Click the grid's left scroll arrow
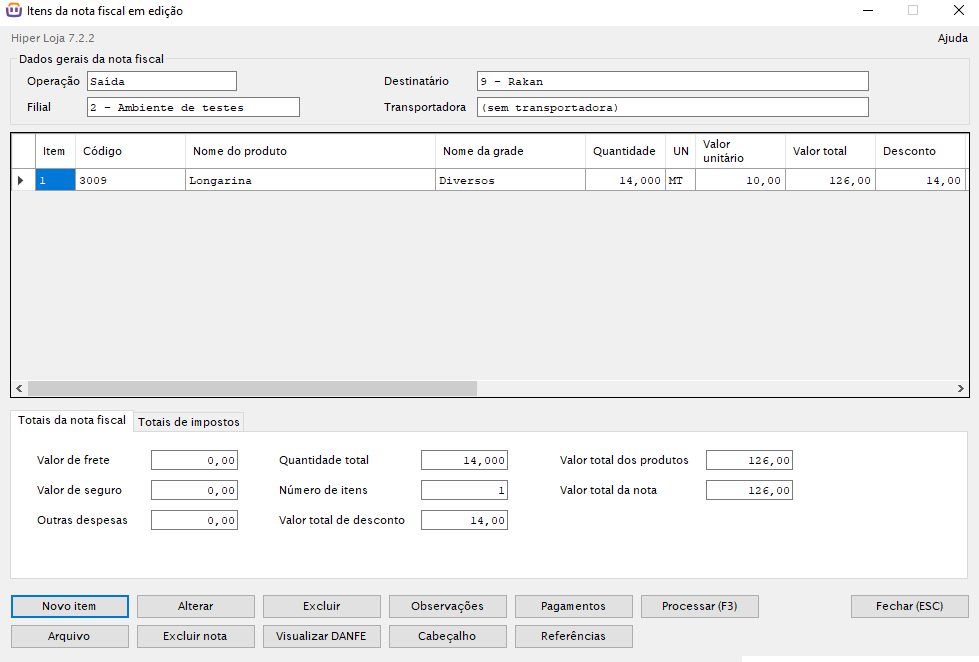 19,388
